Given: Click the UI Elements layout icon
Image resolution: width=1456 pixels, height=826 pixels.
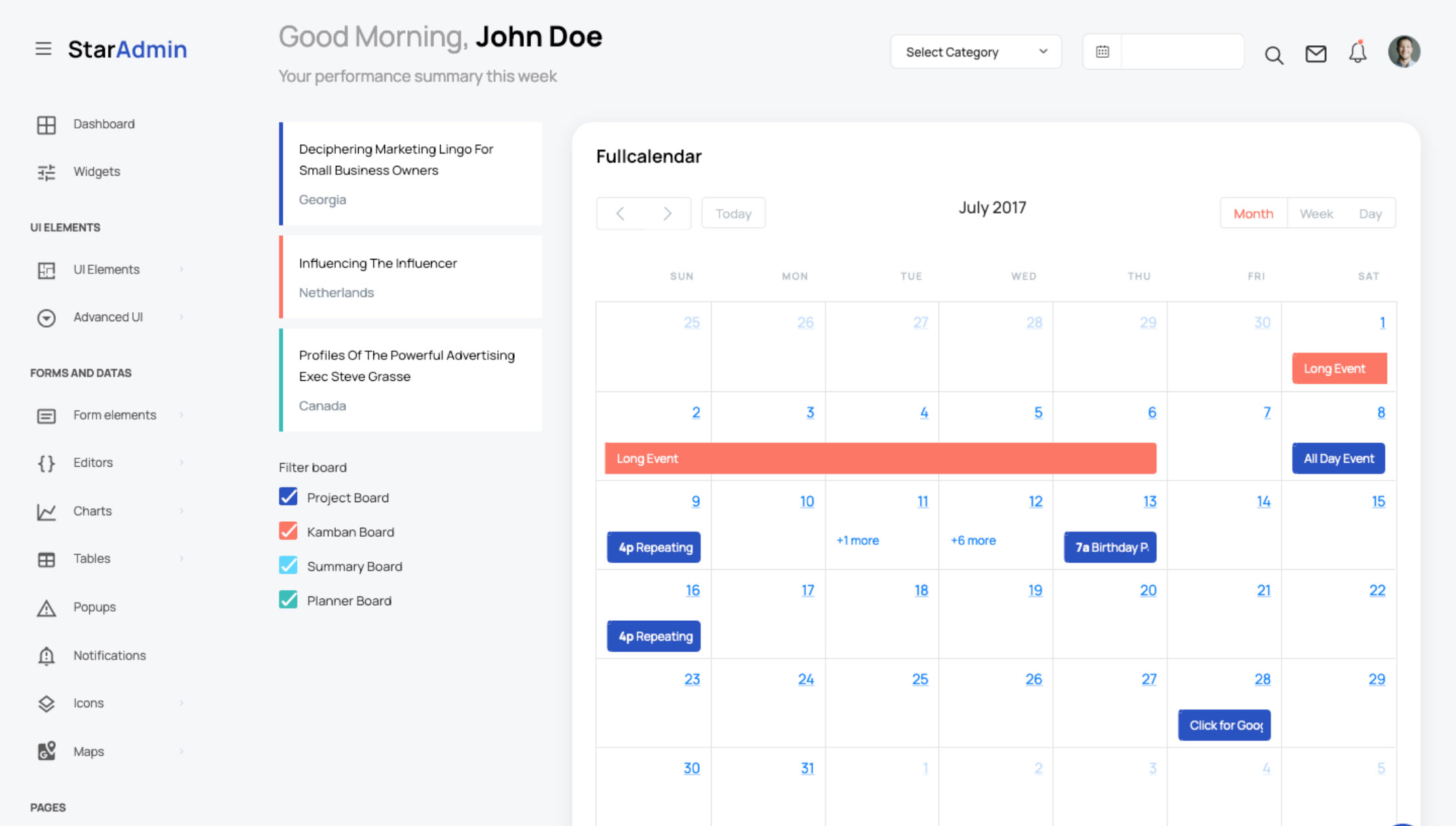Looking at the screenshot, I should (46, 270).
